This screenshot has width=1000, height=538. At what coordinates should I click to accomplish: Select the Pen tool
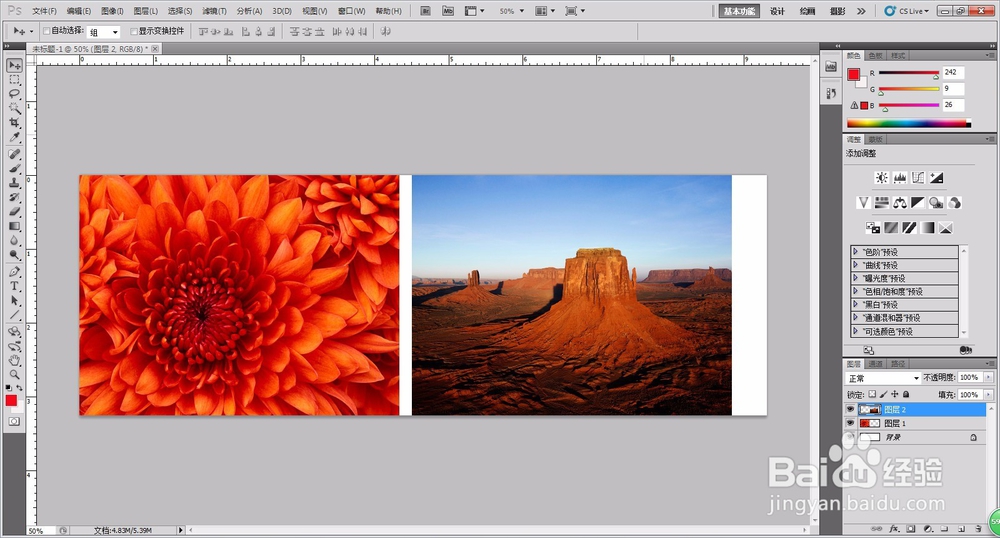pos(14,272)
